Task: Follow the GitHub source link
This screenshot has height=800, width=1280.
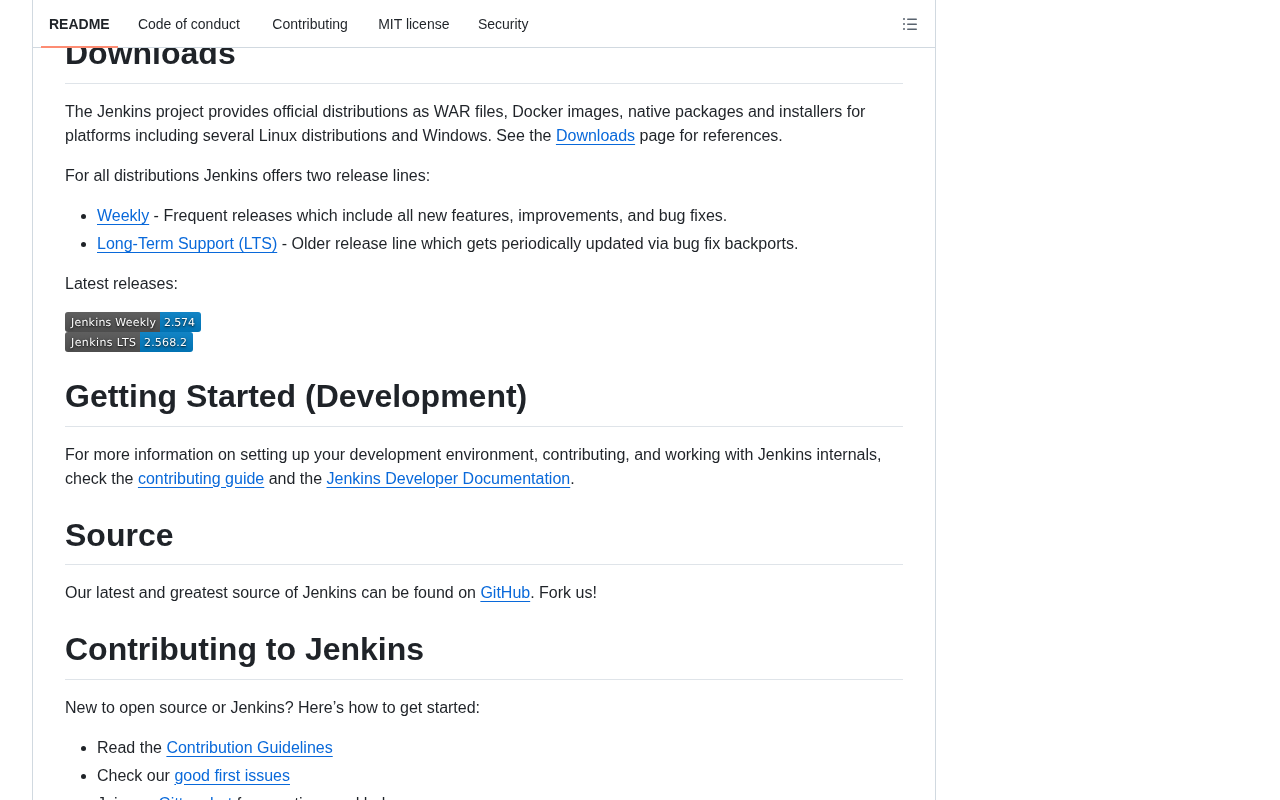Action: 505,593
